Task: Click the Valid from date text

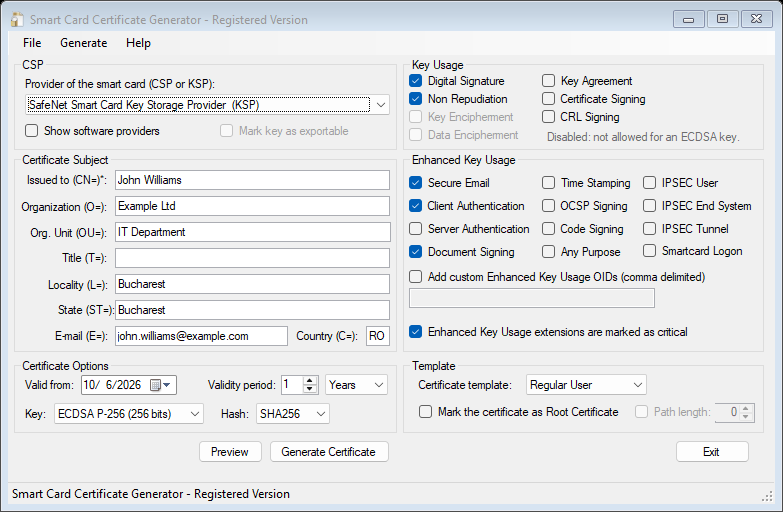Action: [x=113, y=385]
